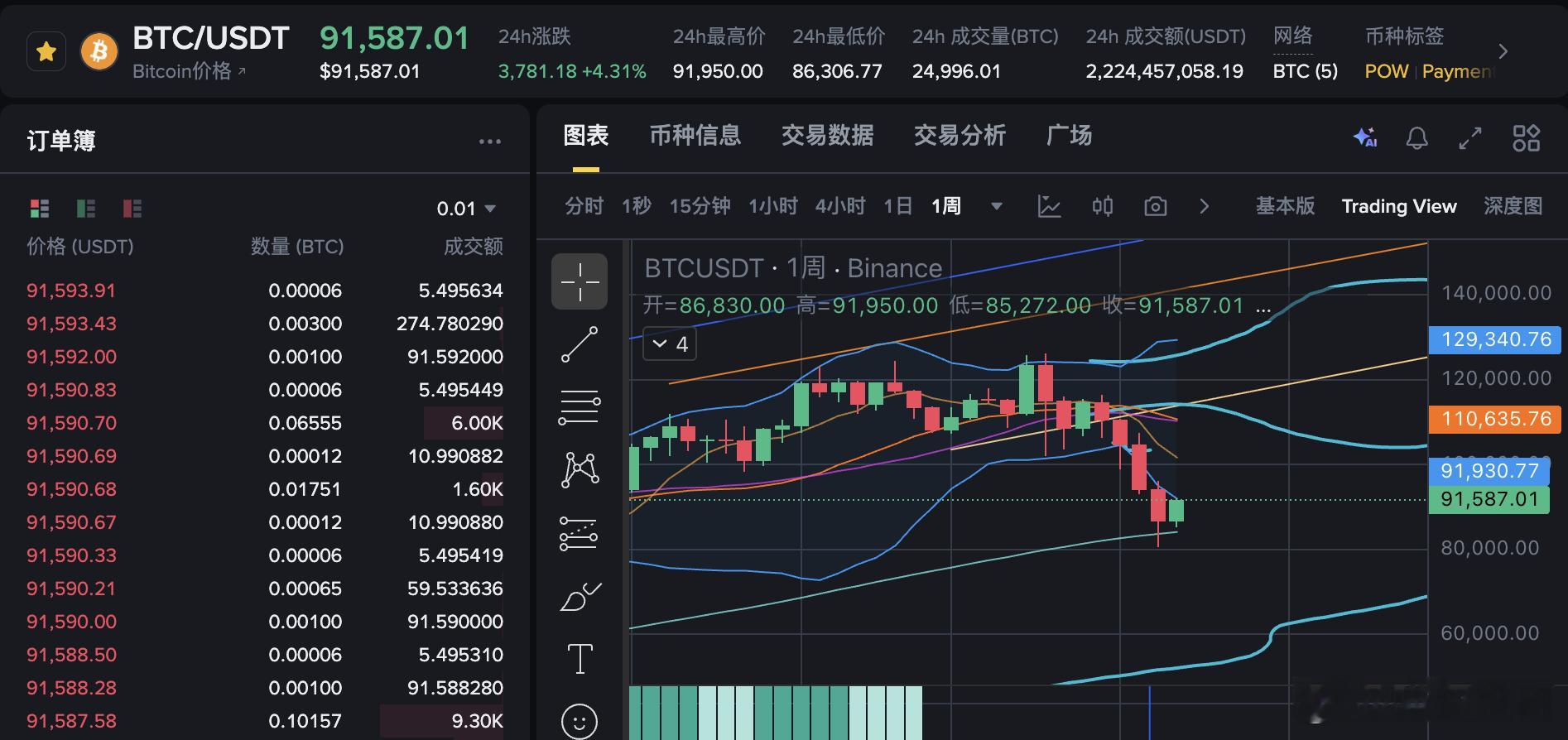Select the 1周 time interval
The image size is (1568, 740).
pyautogui.click(x=946, y=206)
